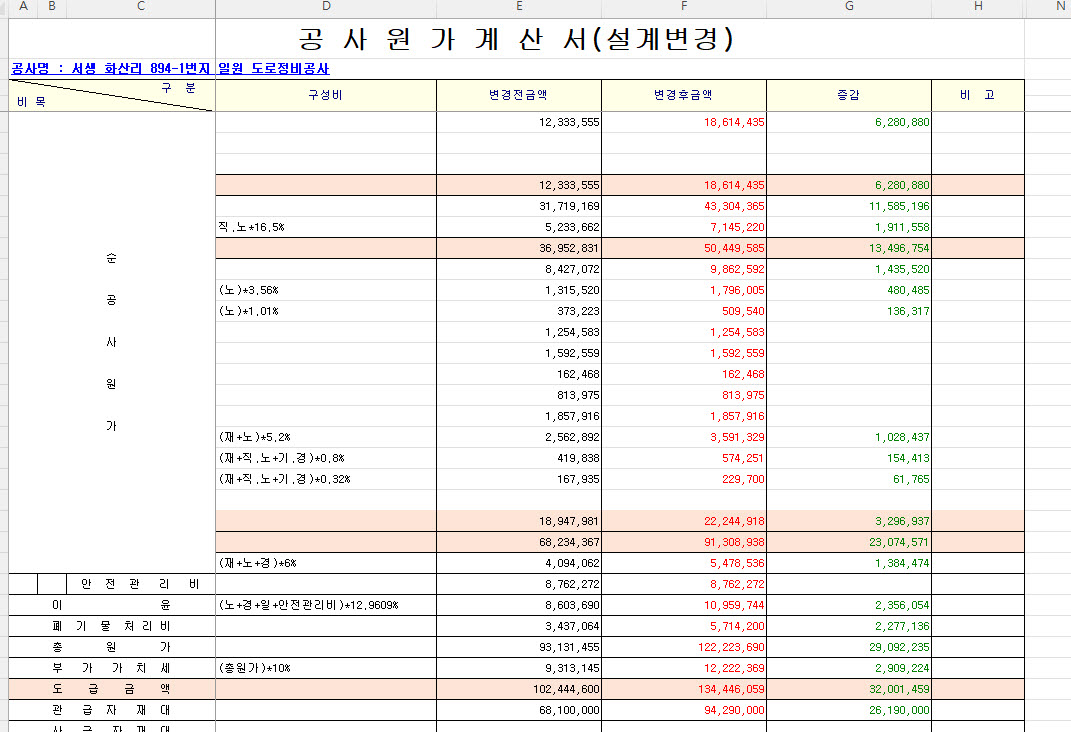Select the 안전관리비 label cell
1071x732 pixels.
140,584
